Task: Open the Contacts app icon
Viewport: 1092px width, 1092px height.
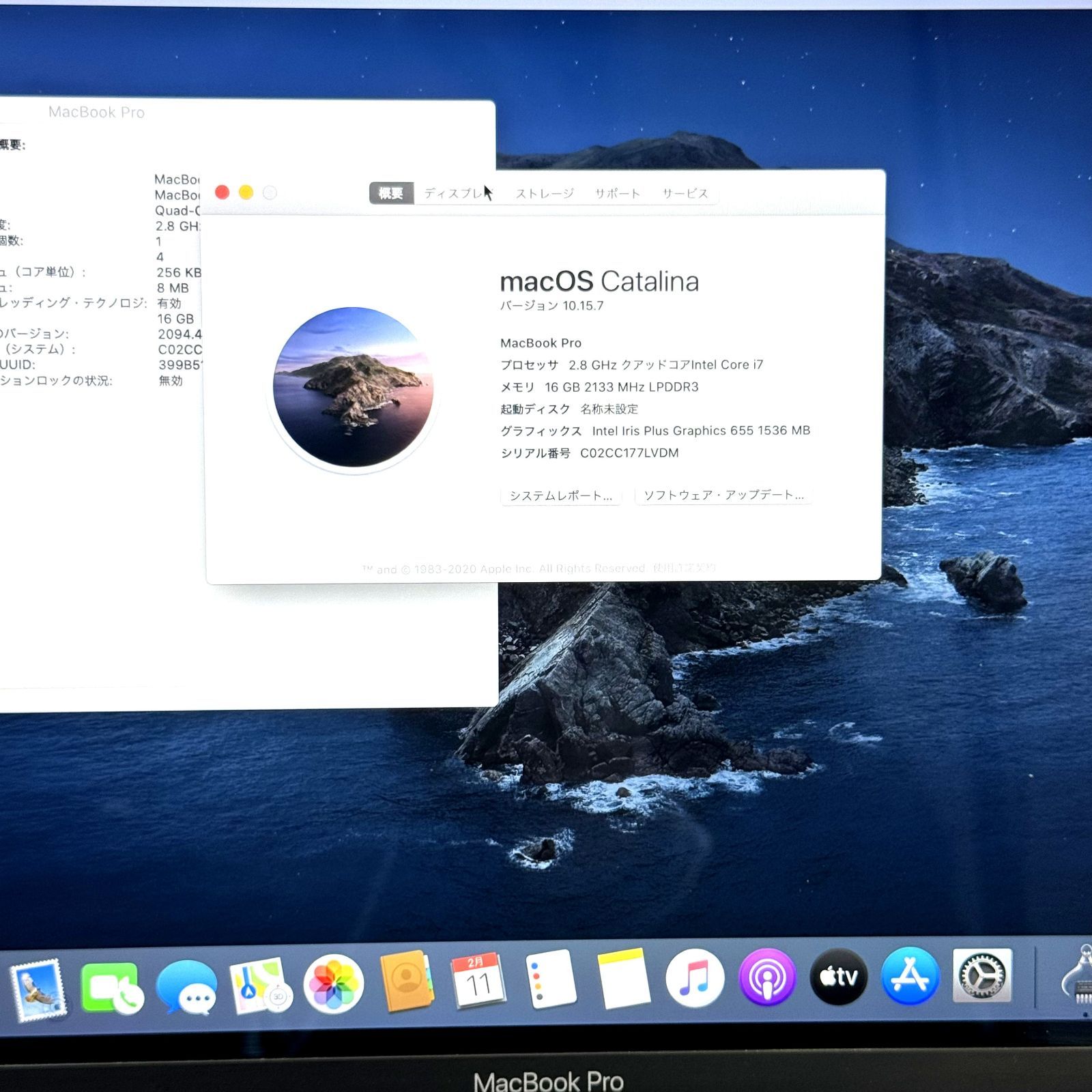Action: (x=407, y=981)
